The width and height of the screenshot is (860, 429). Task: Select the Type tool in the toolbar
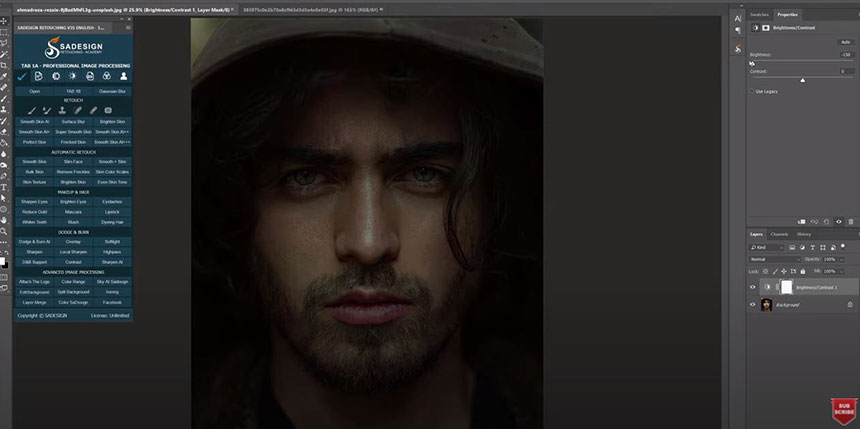pyautogui.click(x=5, y=186)
